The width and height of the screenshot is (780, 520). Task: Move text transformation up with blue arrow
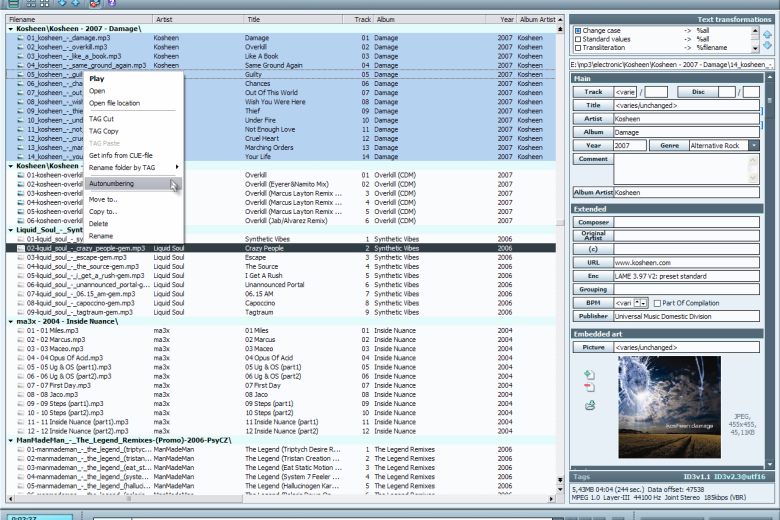[x=768, y=35]
